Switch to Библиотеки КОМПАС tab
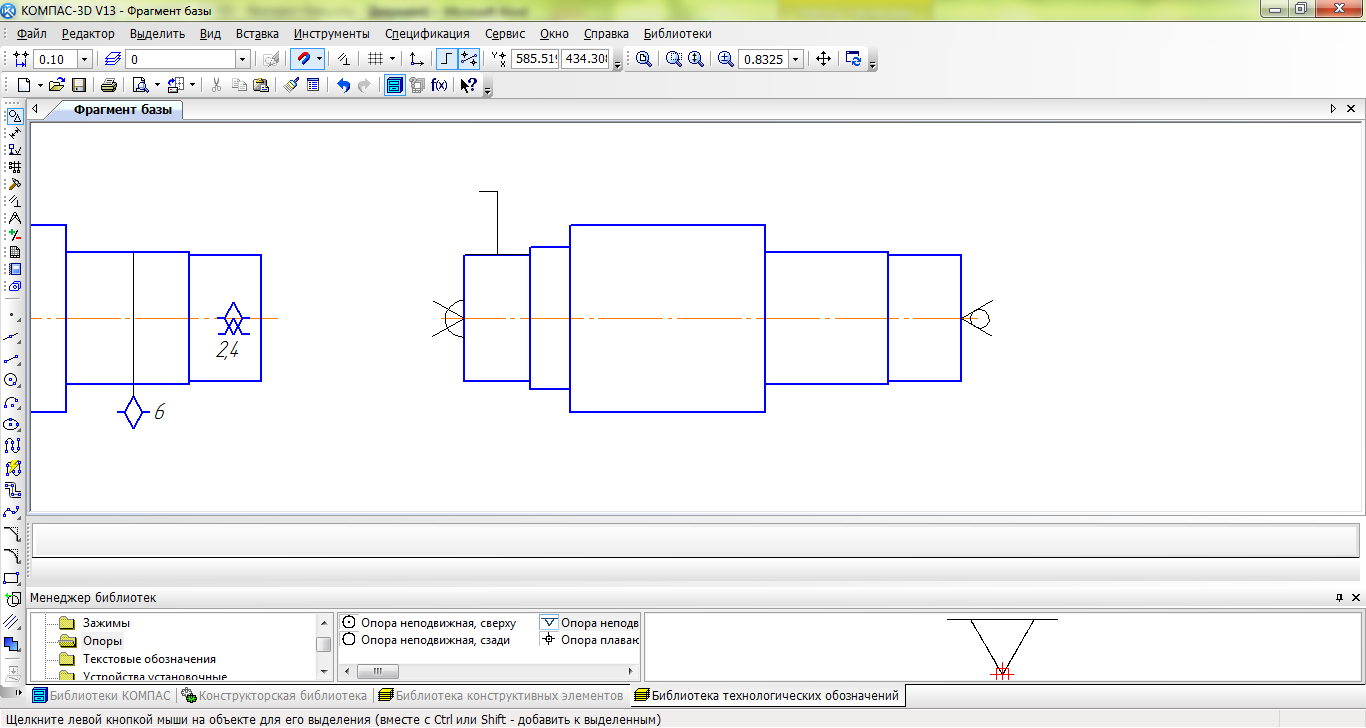 click(102, 695)
